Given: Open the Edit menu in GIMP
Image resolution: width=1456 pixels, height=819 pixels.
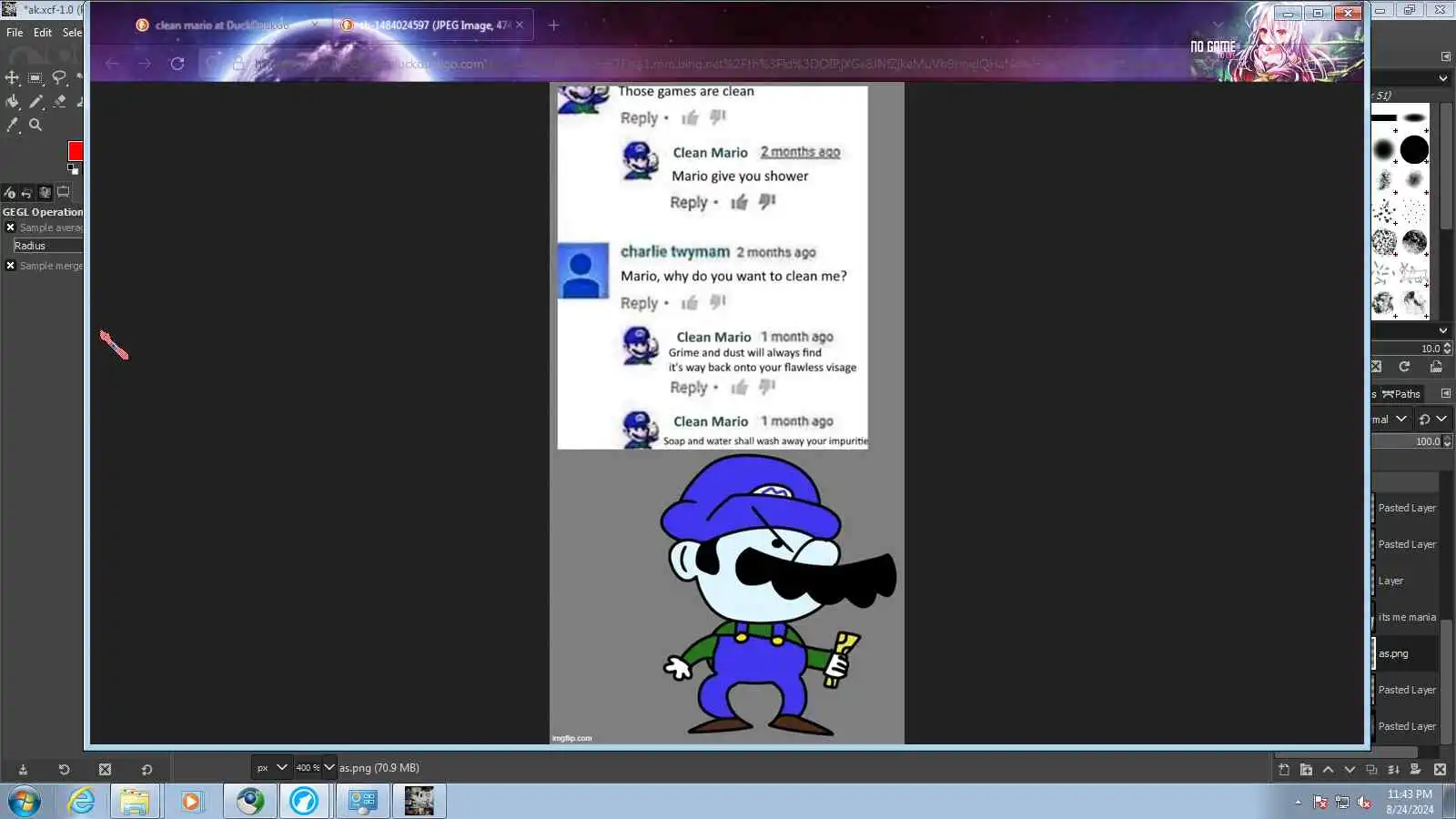Looking at the screenshot, I should point(43,33).
